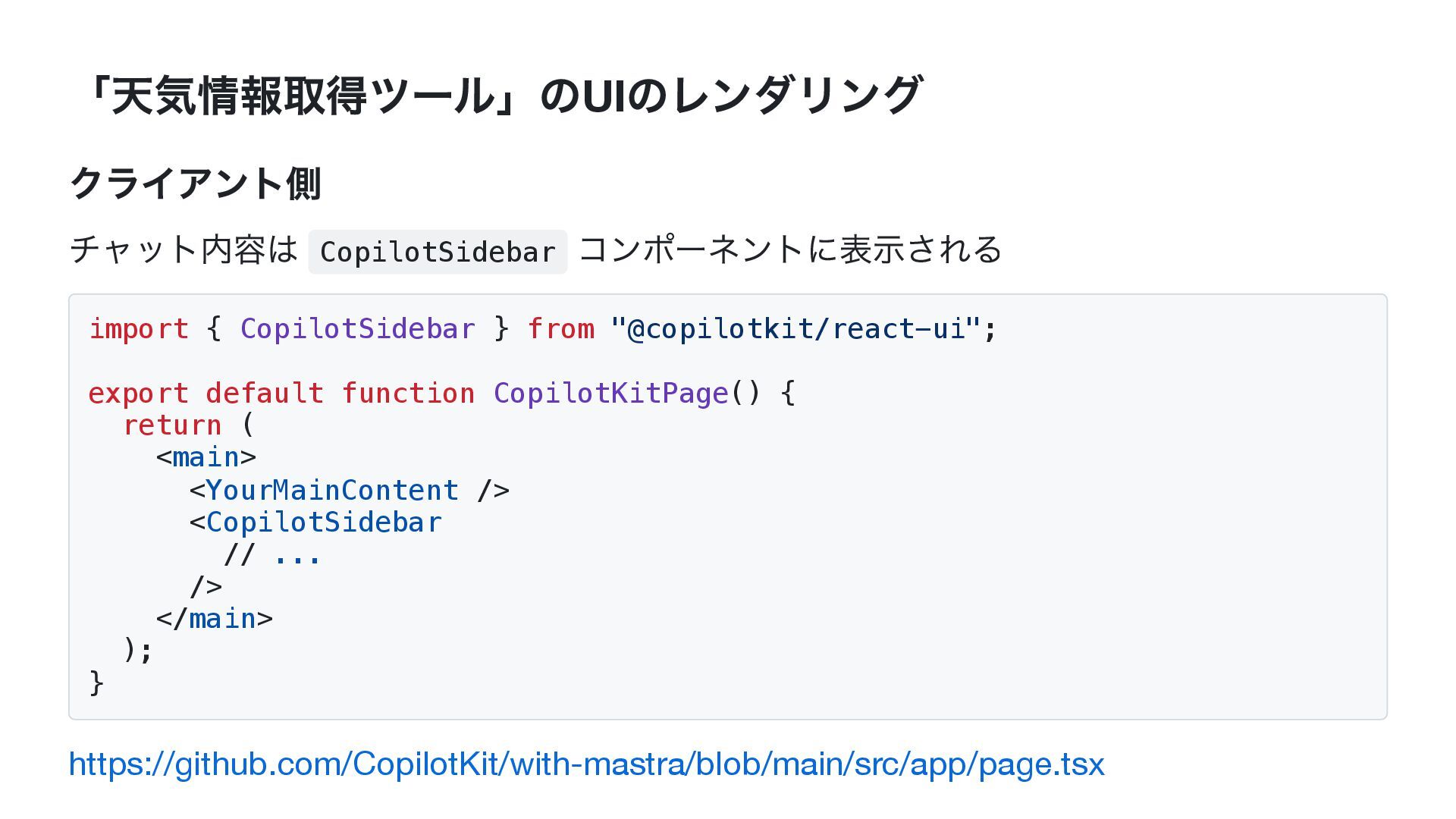The image size is (1456, 819).
Task: Click the CopilotSidebar JSX tag in code
Action: (x=315, y=522)
